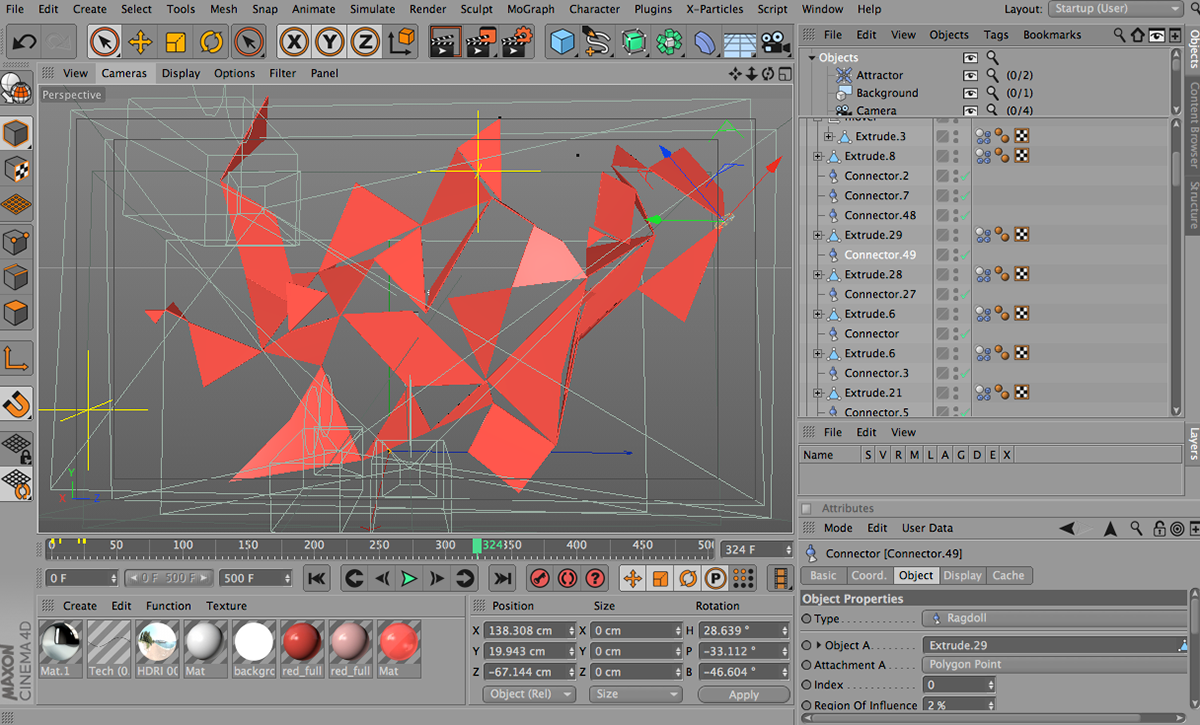Viewport: 1200px width, 725px height.
Task: Switch to the Coord. tab
Action: click(x=868, y=576)
